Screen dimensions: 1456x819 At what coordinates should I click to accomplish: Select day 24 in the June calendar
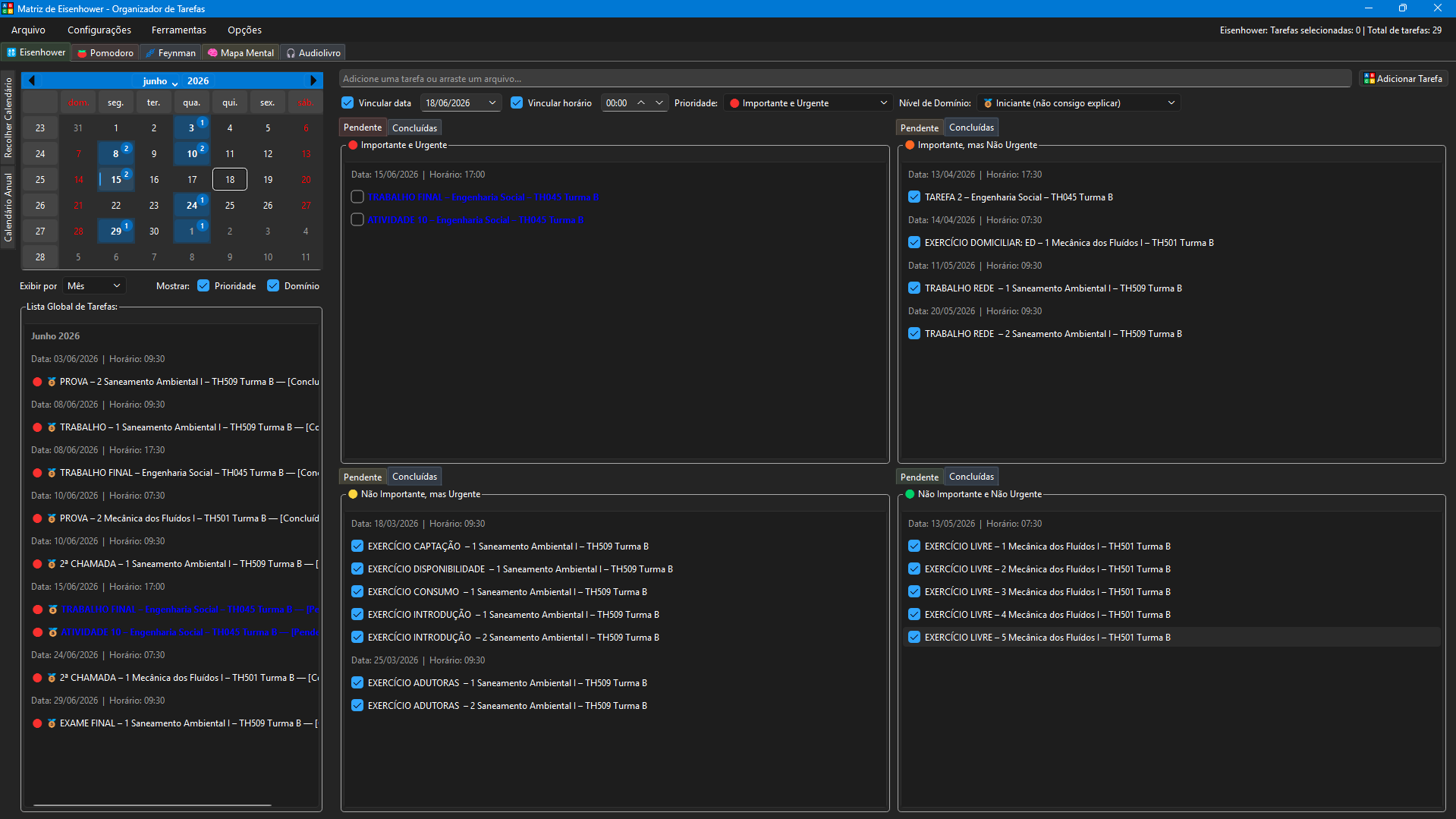click(x=192, y=205)
